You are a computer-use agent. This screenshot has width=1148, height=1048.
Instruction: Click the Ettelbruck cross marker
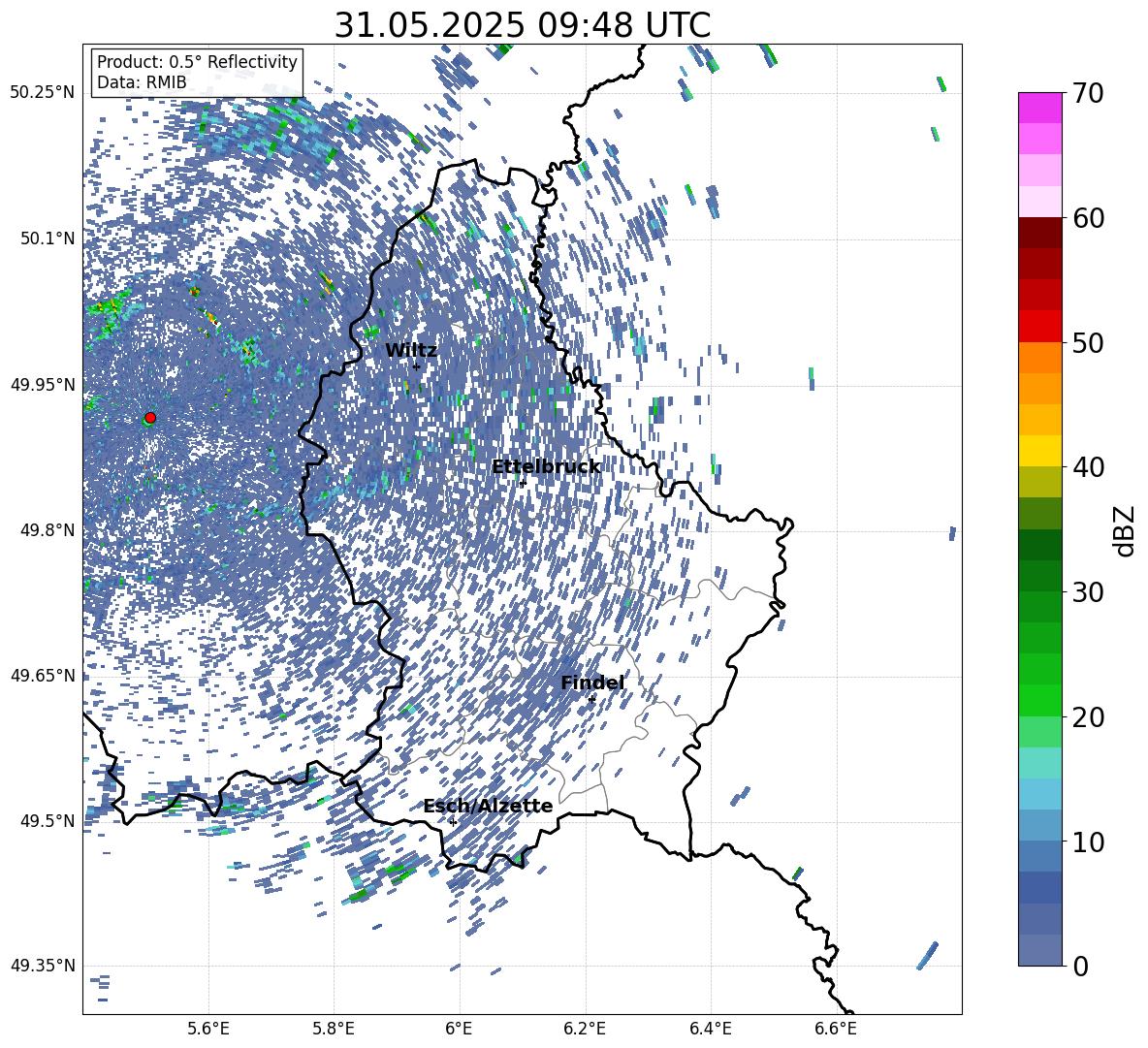(523, 483)
